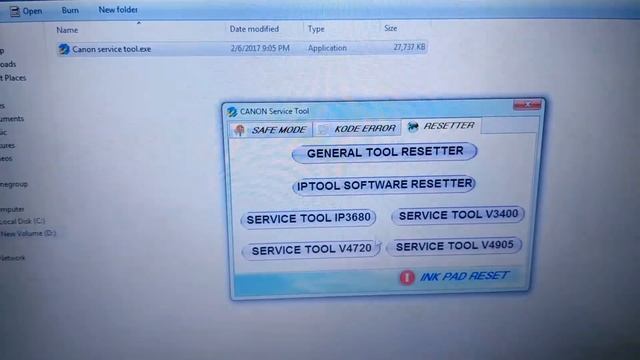640x360 pixels.
Task: Open Pictures library in the sidebar
Action: [7, 145]
